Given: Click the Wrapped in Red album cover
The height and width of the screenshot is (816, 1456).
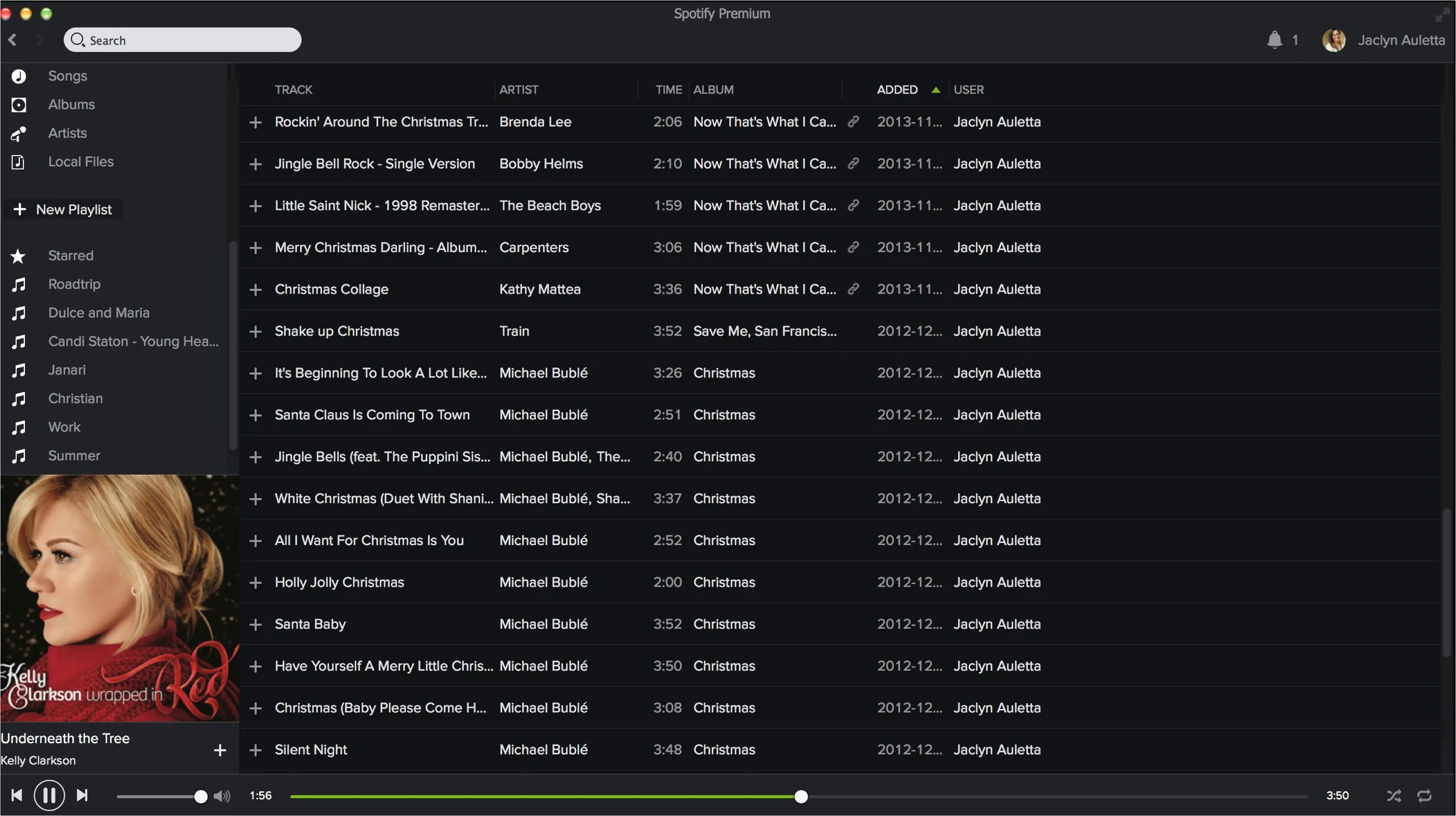Looking at the screenshot, I should pyautogui.click(x=119, y=598).
